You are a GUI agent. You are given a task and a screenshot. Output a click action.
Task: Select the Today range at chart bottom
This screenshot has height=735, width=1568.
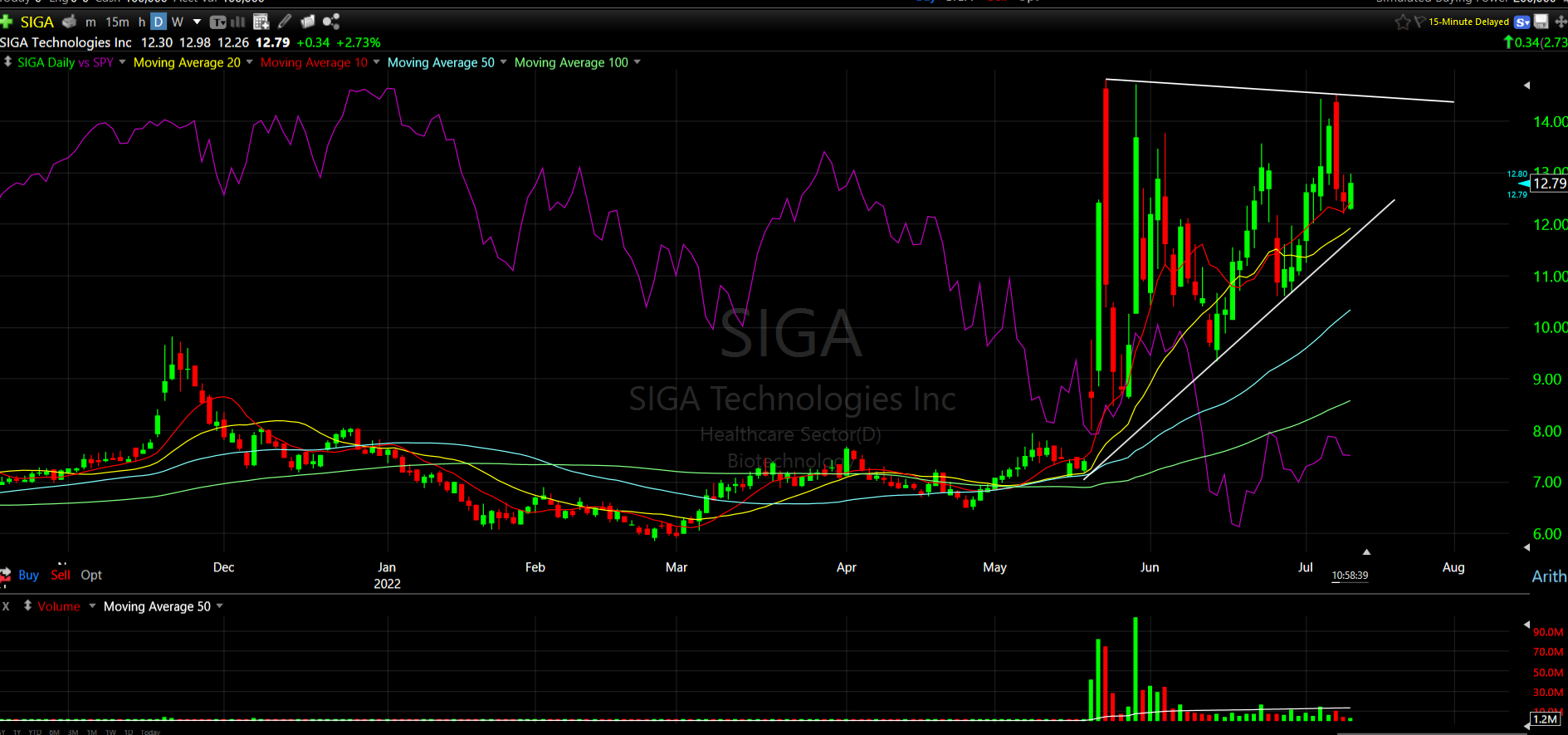[x=150, y=732]
